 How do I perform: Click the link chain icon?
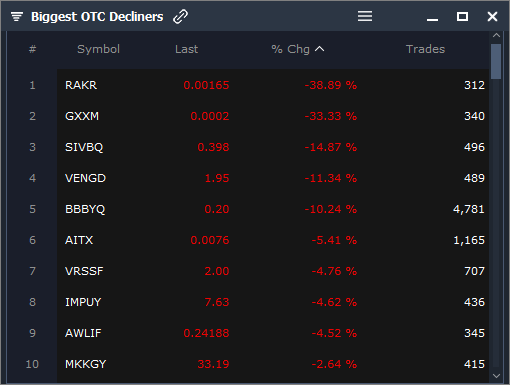[x=180, y=16]
